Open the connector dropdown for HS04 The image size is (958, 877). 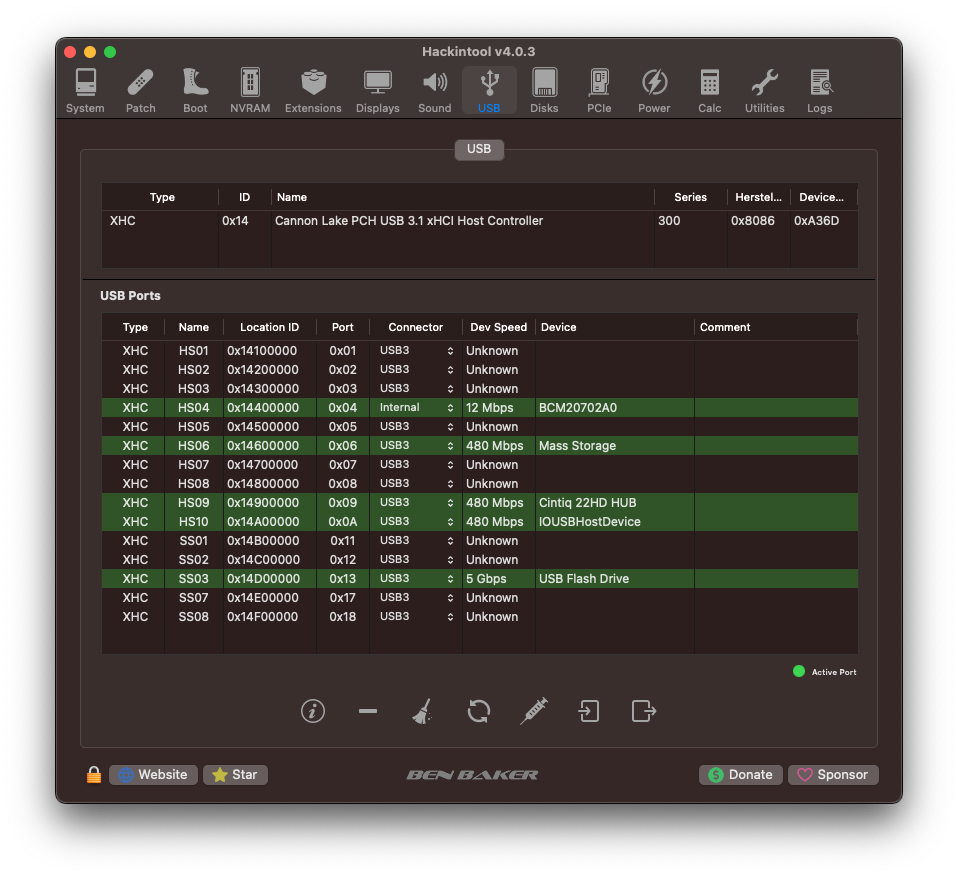pos(416,408)
